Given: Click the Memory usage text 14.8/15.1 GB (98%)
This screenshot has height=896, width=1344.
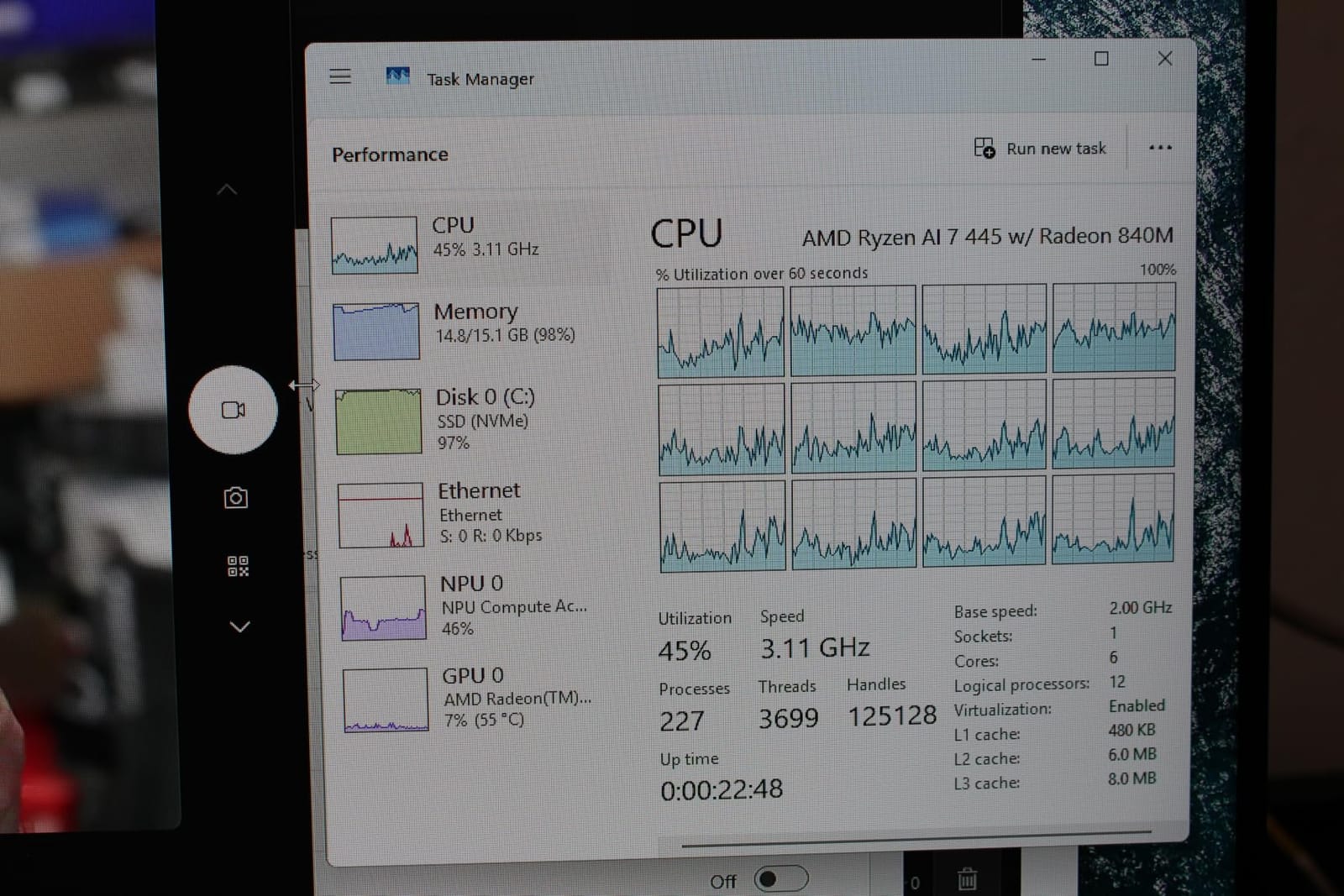Looking at the screenshot, I should 505,335.
